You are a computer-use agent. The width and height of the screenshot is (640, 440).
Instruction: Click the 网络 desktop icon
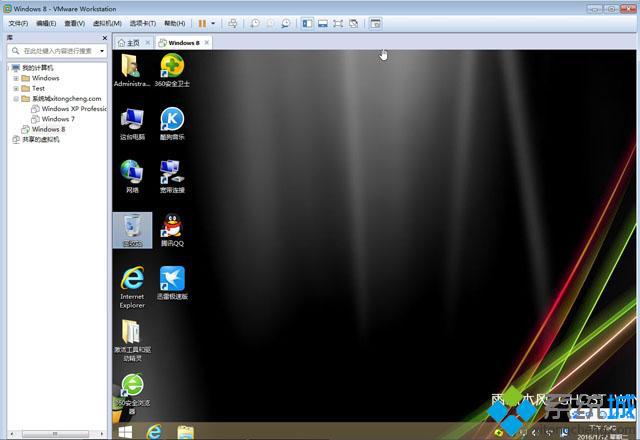pyautogui.click(x=132, y=177)
